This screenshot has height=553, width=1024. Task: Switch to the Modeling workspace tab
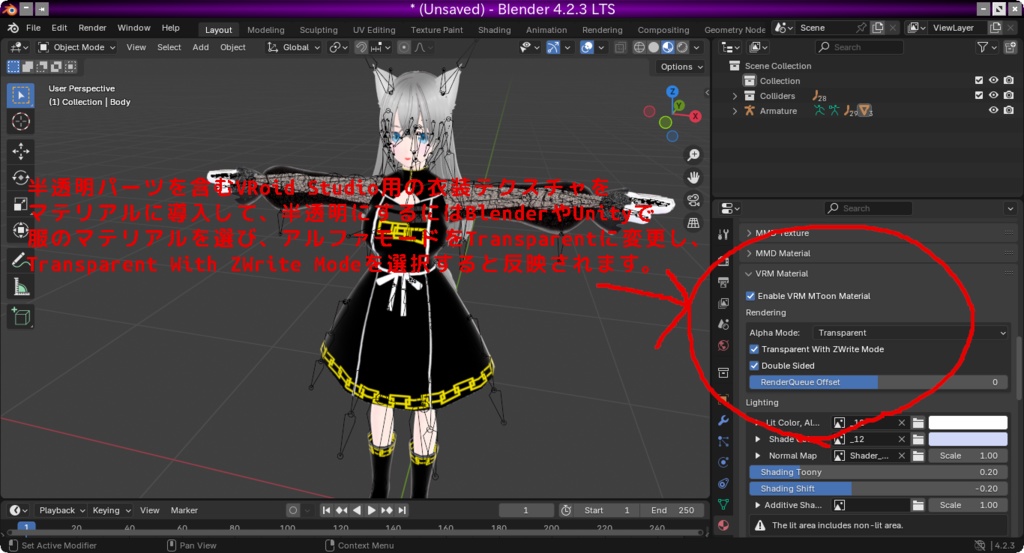[x=266, y=30]
